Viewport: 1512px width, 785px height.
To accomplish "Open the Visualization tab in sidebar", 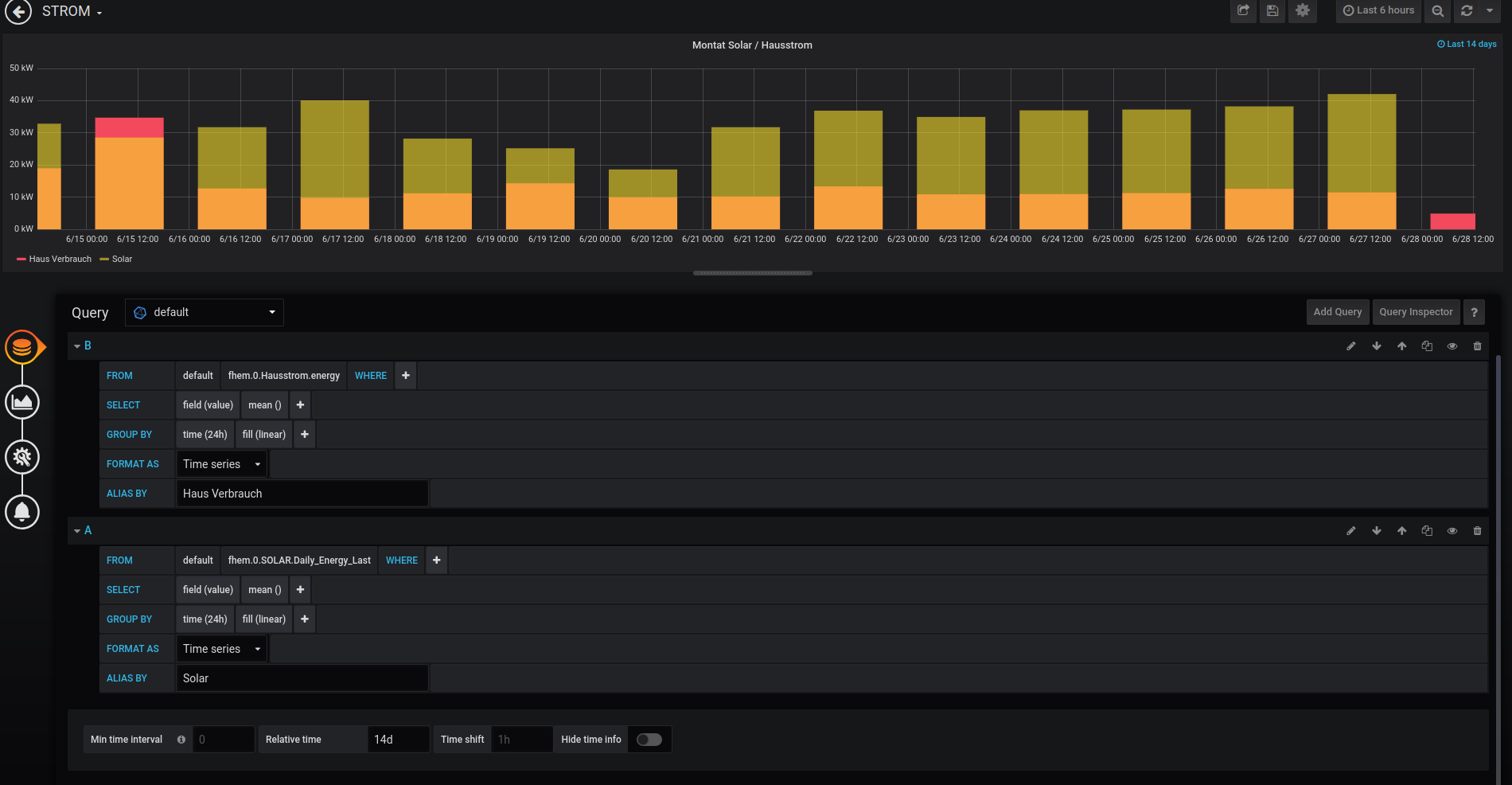I will [x=22, y=402].
